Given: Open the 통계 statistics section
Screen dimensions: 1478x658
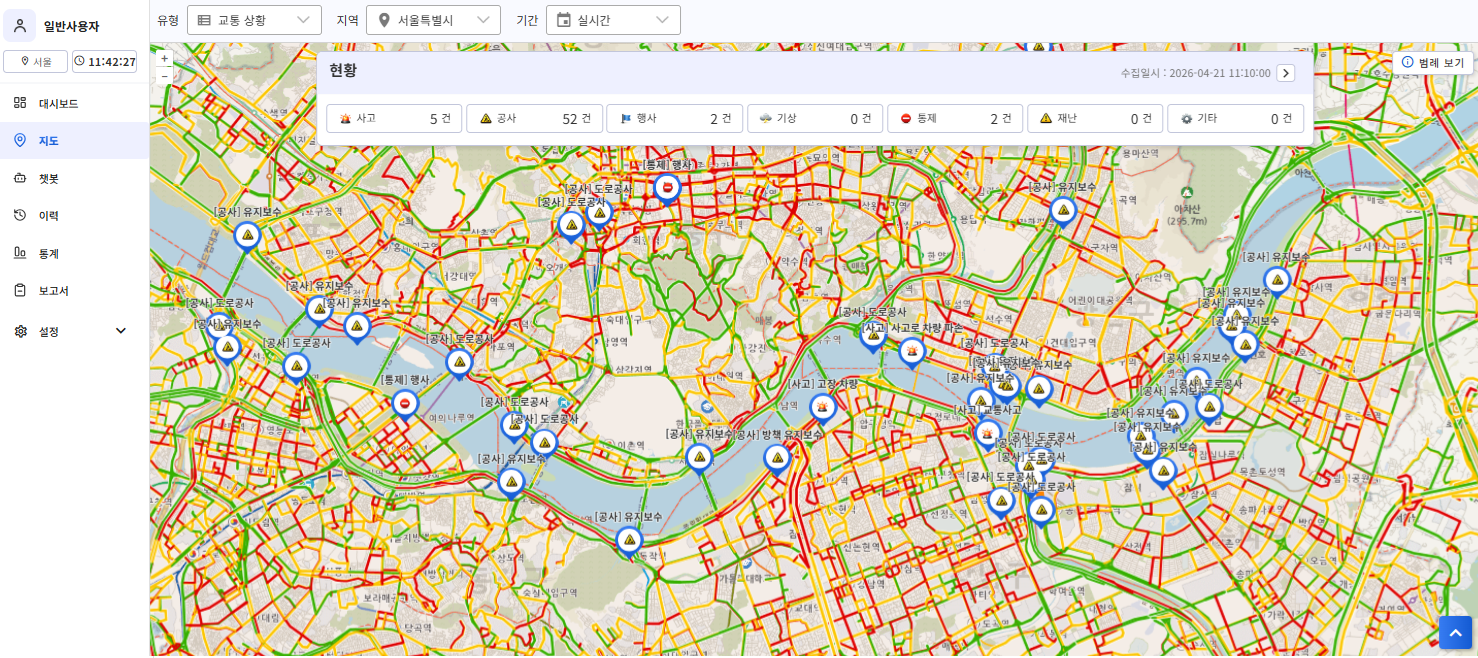Looking at the screenshot, I should 74,253.
